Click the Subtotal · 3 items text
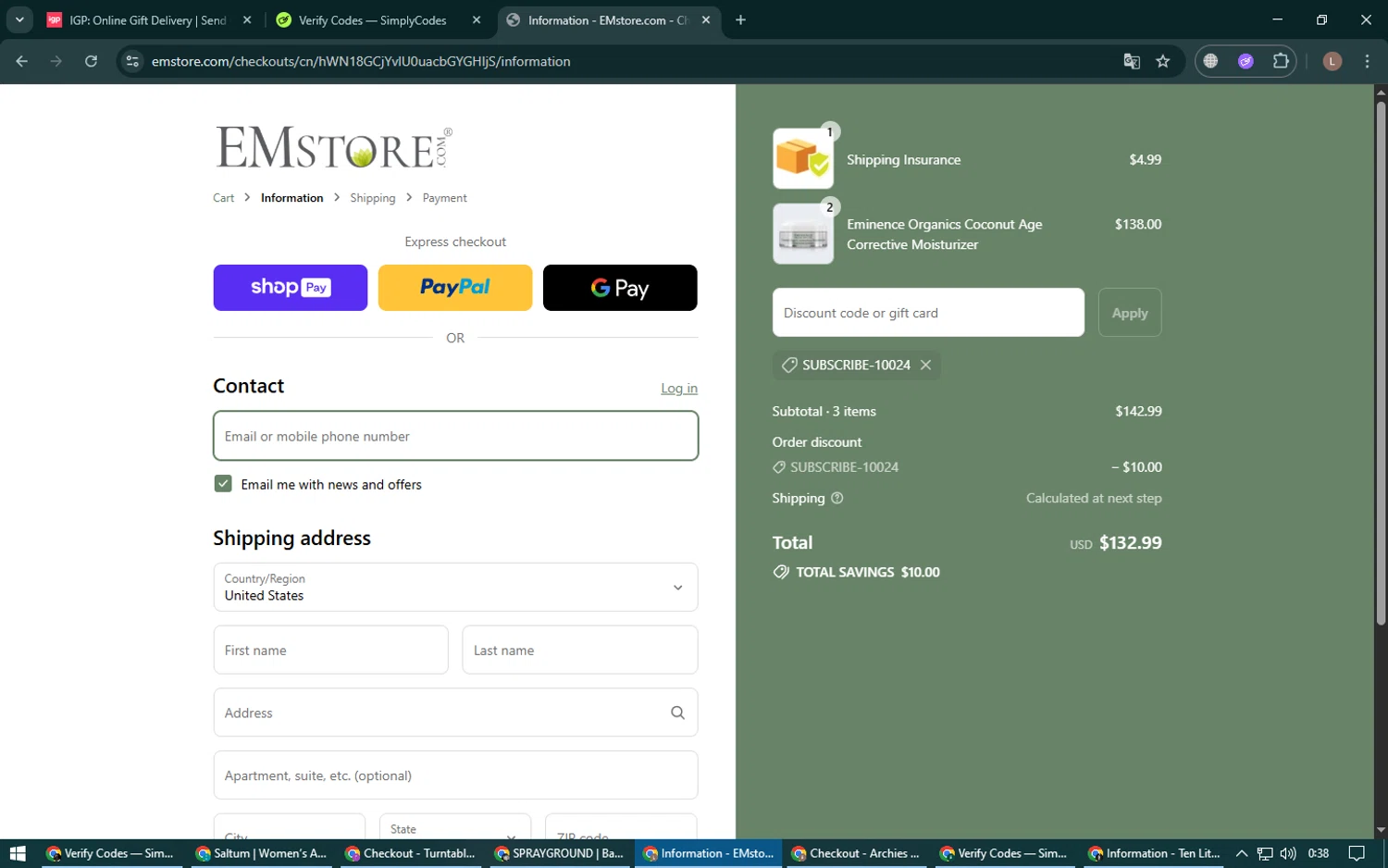The image size is (1388, 868). tap(824, 412)
